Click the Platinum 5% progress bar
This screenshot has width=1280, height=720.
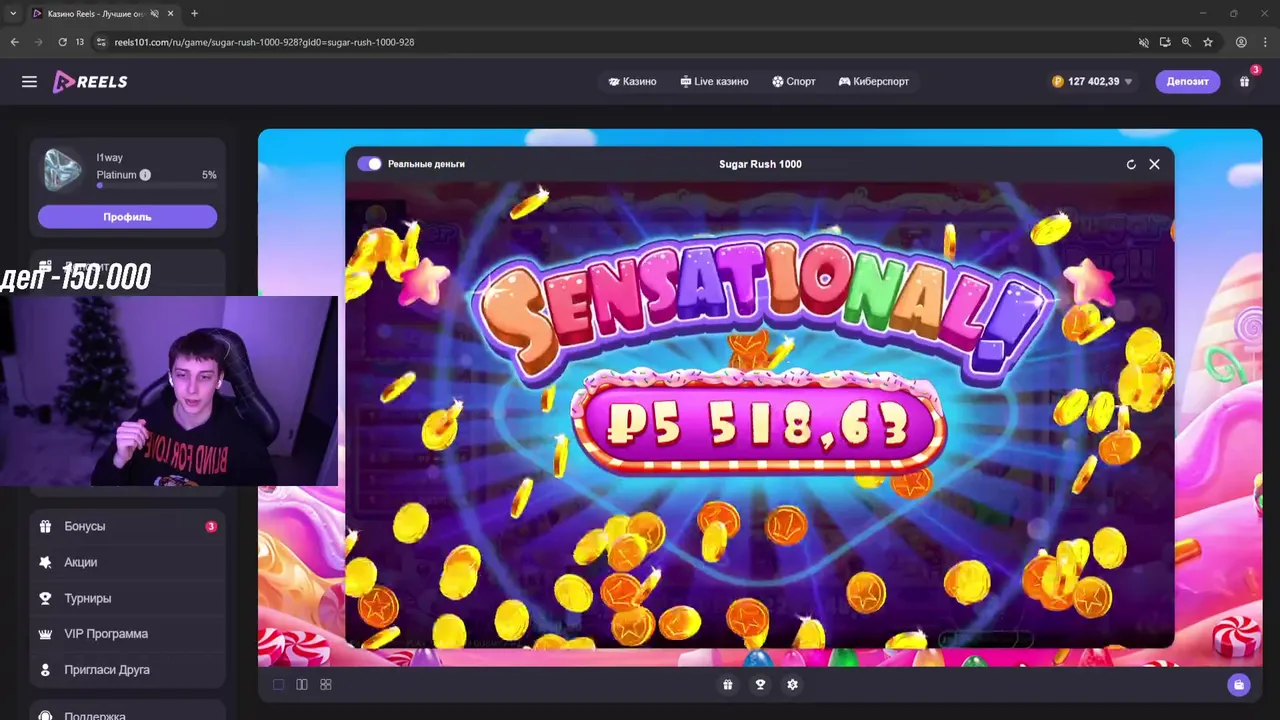[156, 185]
